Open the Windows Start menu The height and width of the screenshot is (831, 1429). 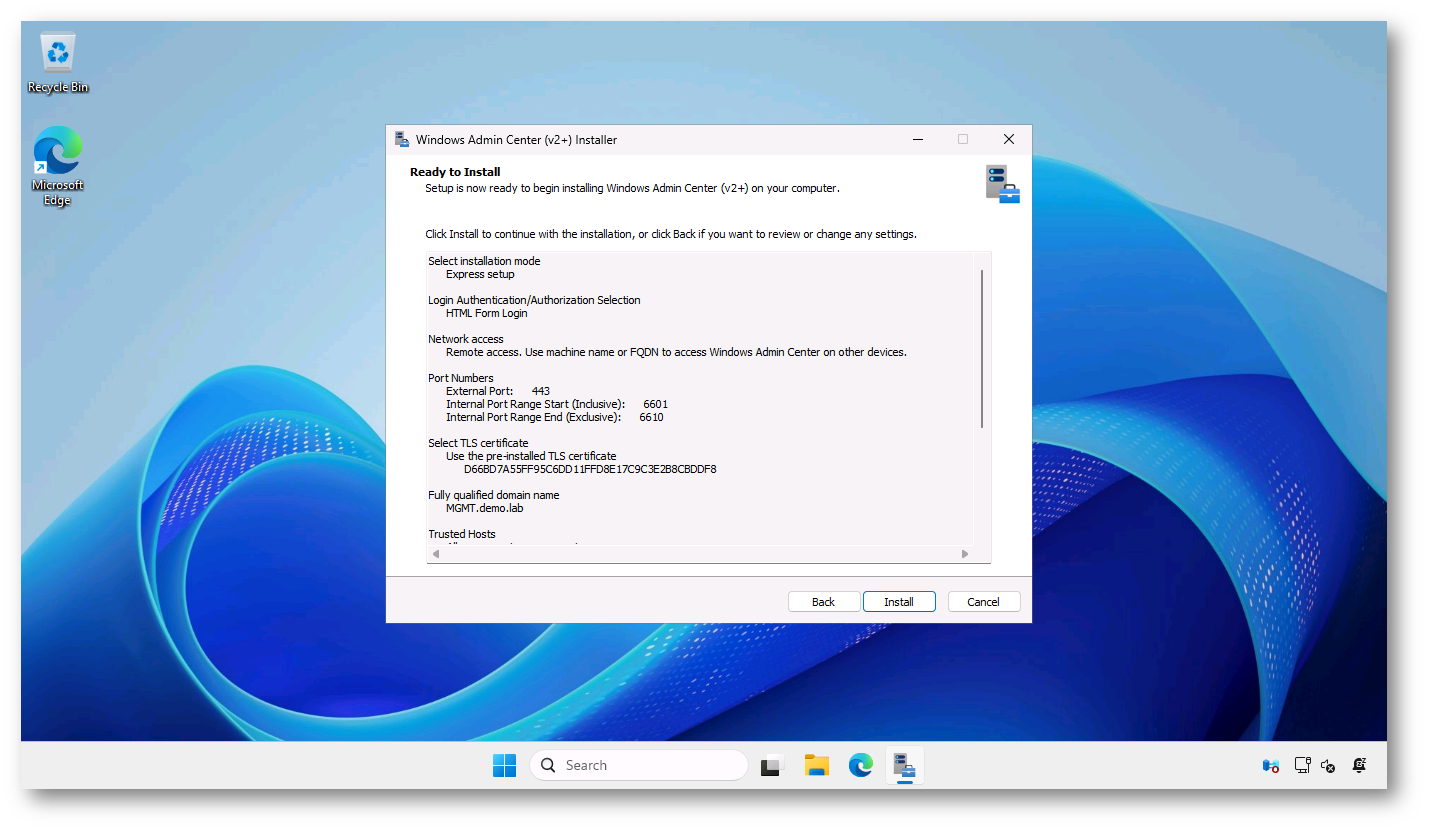coord(505,766)
